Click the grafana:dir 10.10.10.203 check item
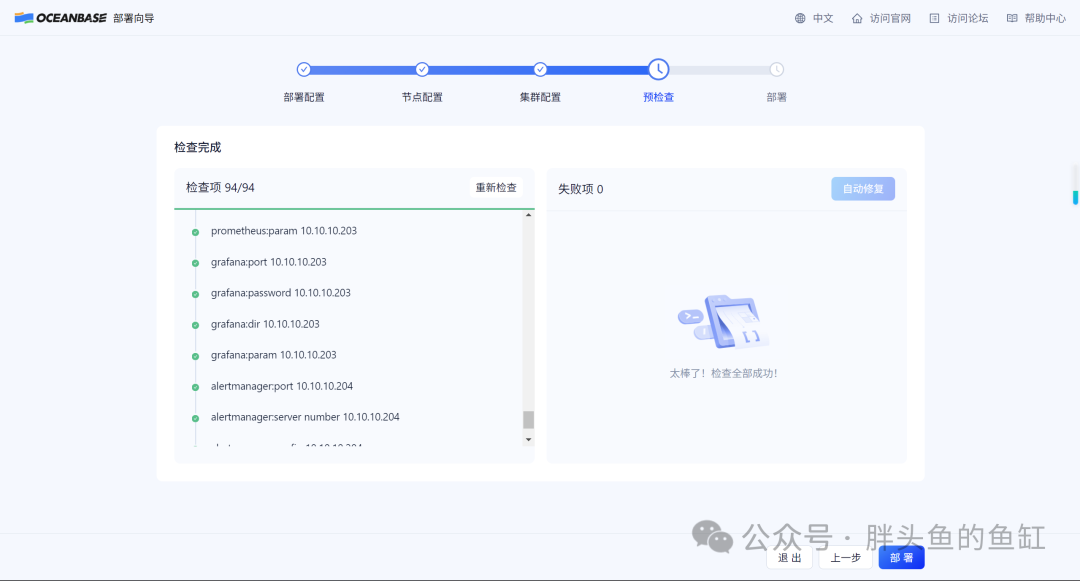The width and height of the screenshot is (1080, 581). point(265,324)
